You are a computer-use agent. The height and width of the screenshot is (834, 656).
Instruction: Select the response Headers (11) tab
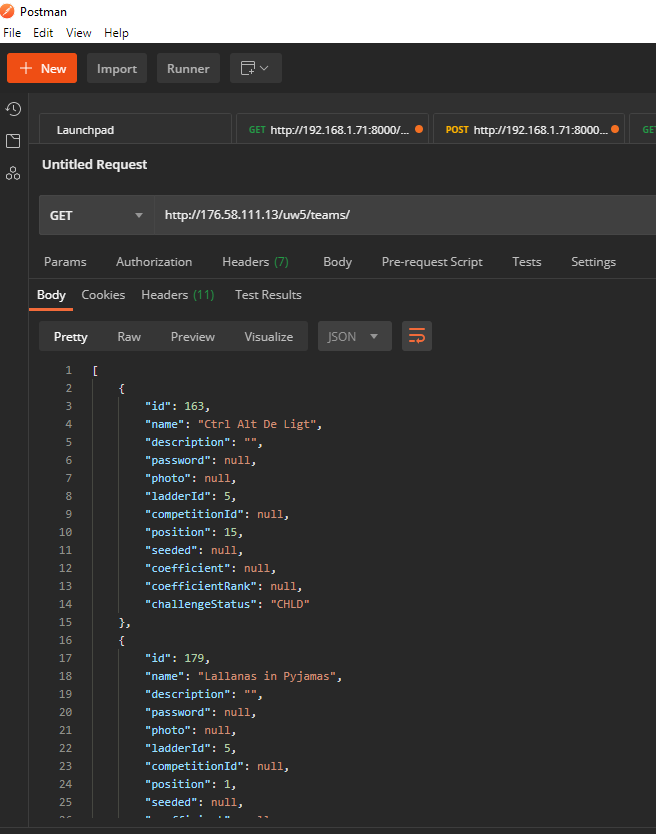pyautogui.click(x=178, y=295)
